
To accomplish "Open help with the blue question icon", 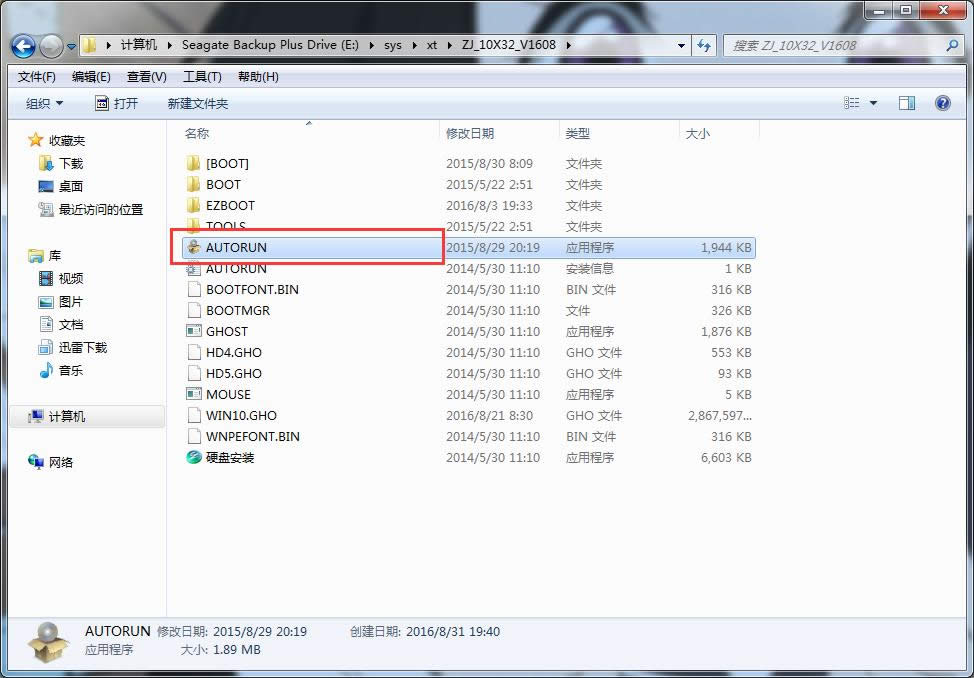I will coord(942,103).
